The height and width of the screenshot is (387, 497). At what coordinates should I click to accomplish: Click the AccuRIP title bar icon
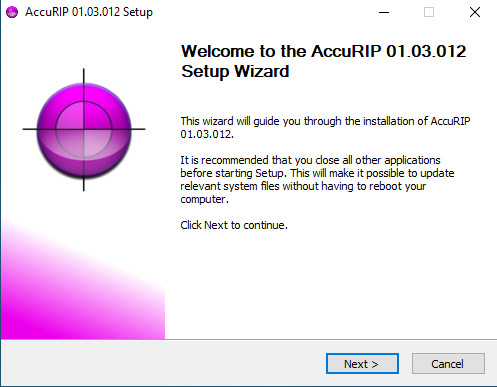click(12, 12)
